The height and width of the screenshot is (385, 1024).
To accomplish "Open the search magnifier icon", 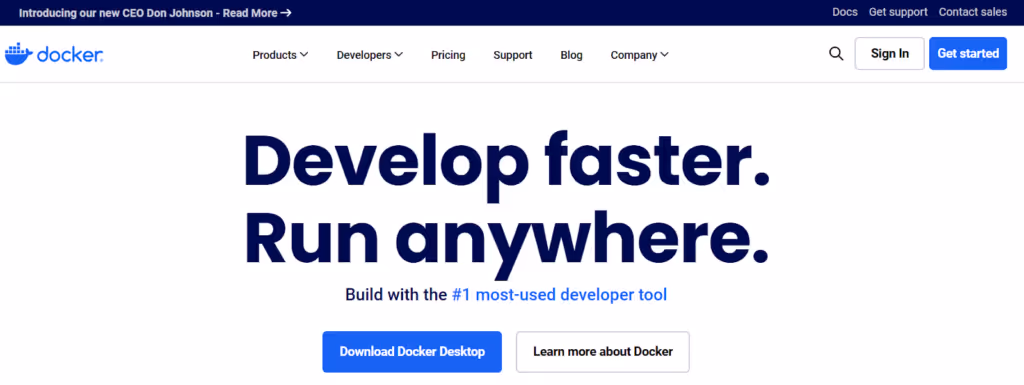I will click(x=836, y=54).
